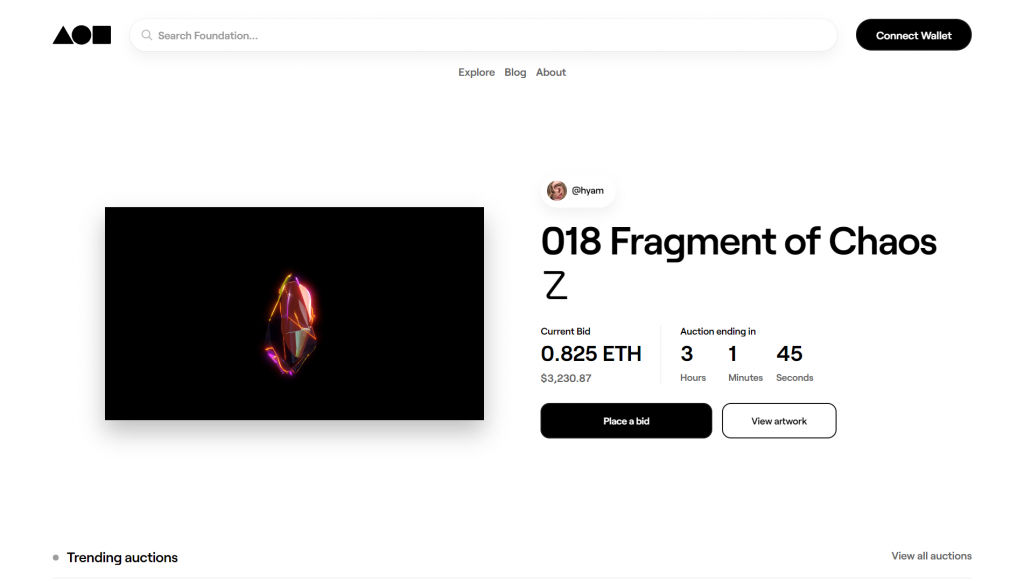Click the 0.825 ETH current bid
The image size is (1024, 581).
591,354
